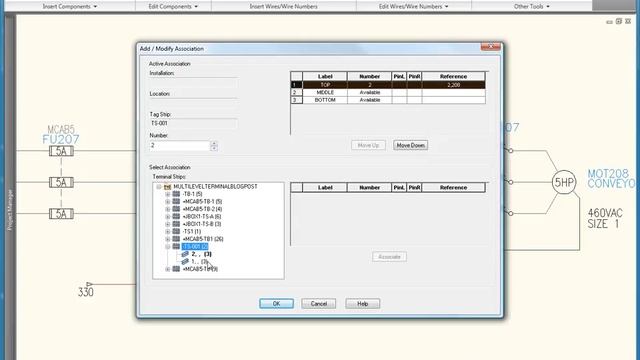This screenshot has height=360, width=640.
Task: Collapse the MULTILEVELTERMINALBLOGPOST root node
Action: point(158,187)
